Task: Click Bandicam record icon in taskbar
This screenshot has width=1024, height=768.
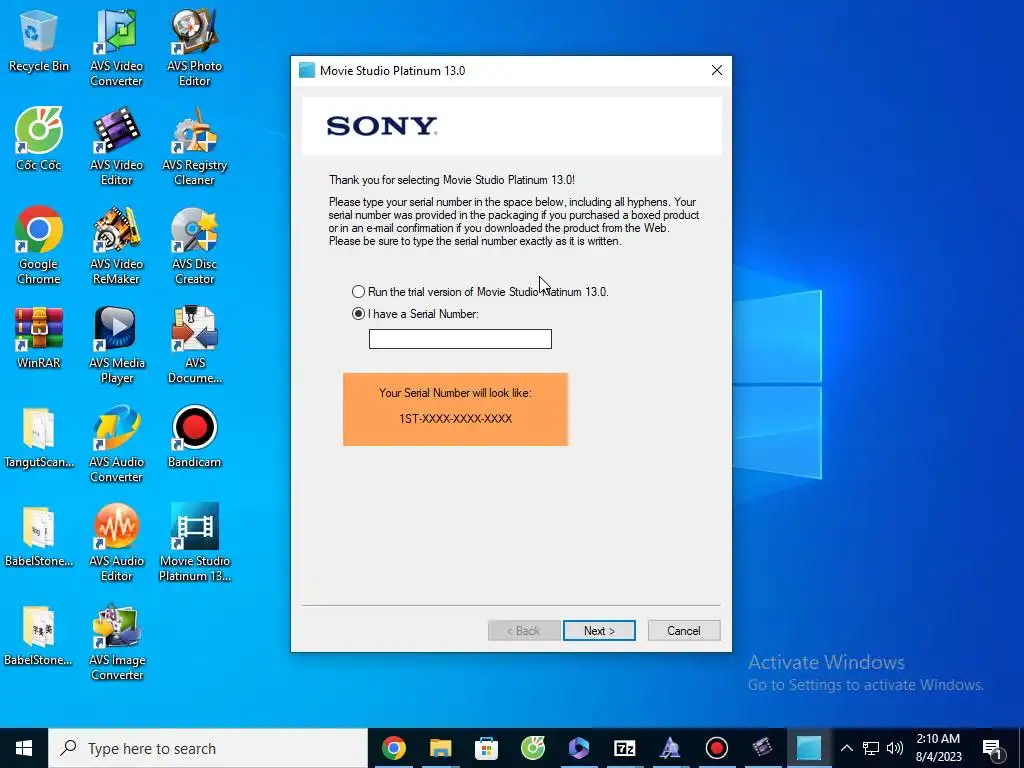Action: [716, 748]
